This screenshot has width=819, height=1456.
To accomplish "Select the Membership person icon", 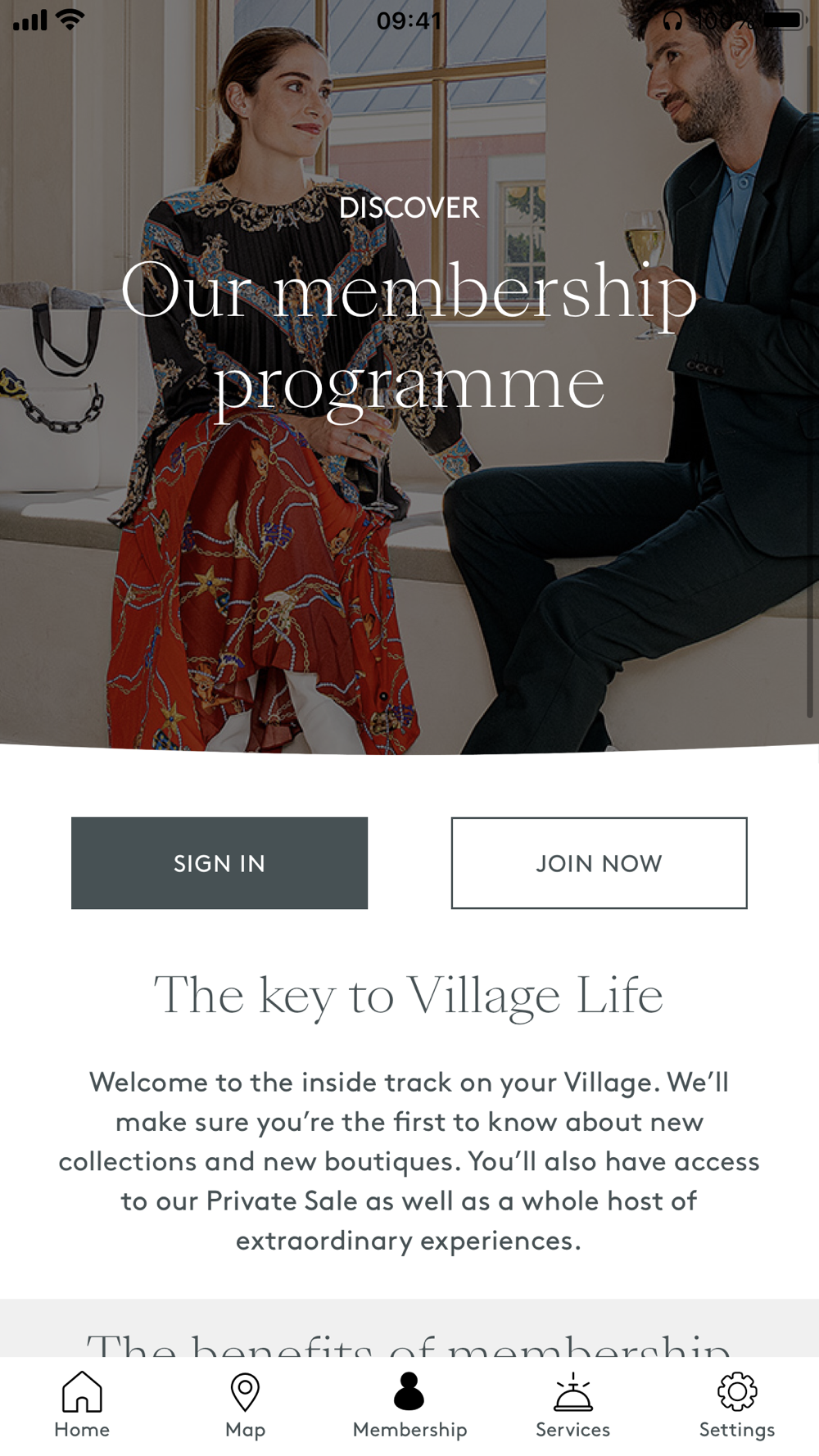I will (409, 1390).
